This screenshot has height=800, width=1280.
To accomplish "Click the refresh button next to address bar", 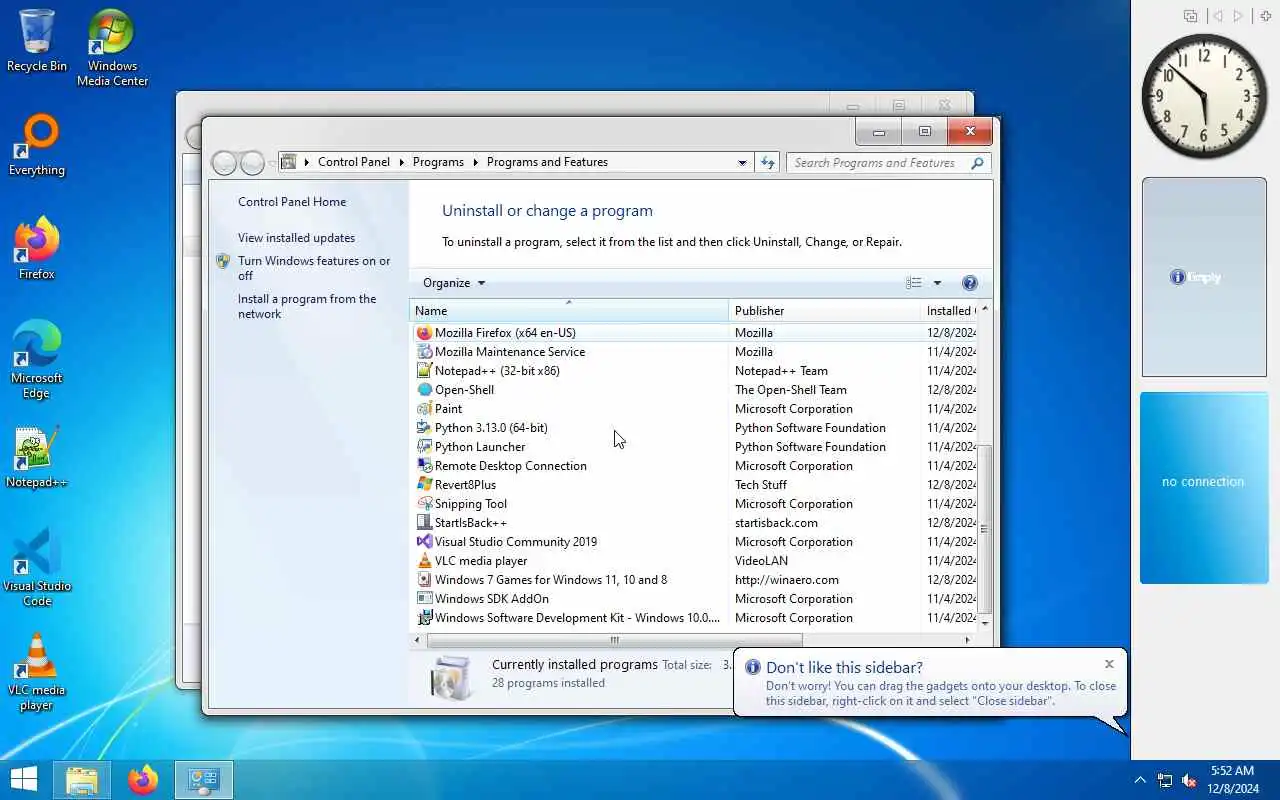I will tap(768, 162).
